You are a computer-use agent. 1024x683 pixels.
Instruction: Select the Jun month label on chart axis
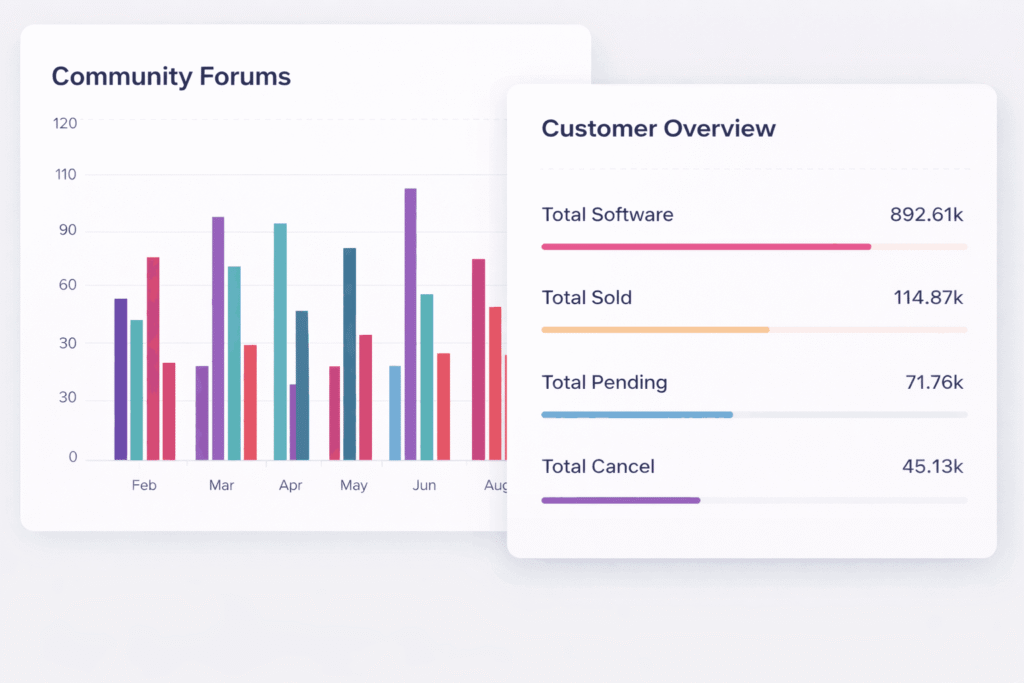424,485
